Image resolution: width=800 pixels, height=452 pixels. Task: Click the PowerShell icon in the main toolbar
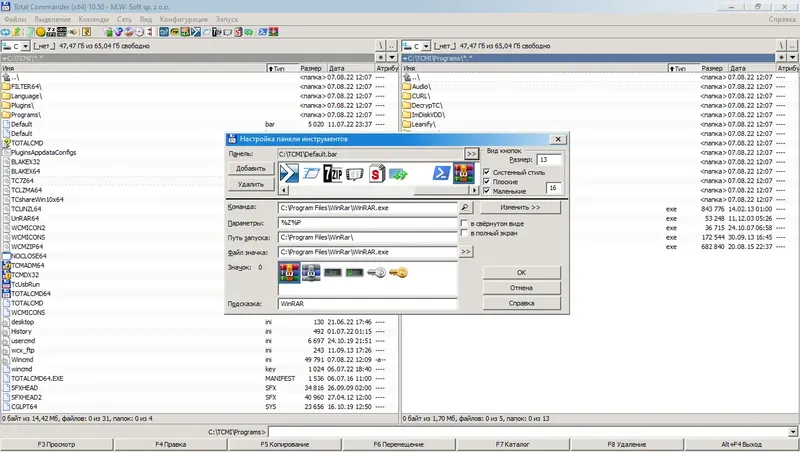tap(263, 32)
